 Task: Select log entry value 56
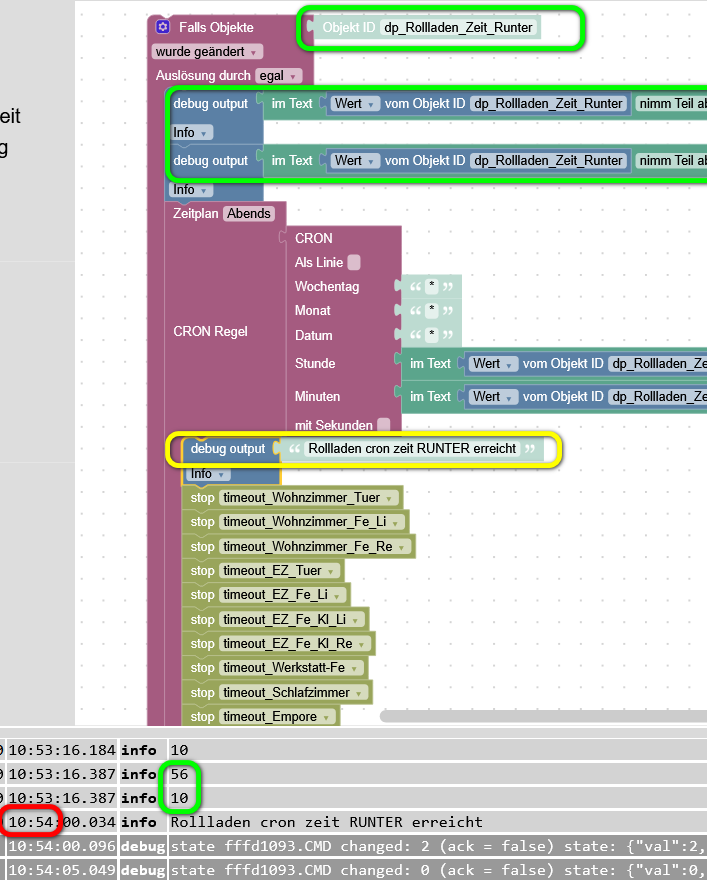179,775
